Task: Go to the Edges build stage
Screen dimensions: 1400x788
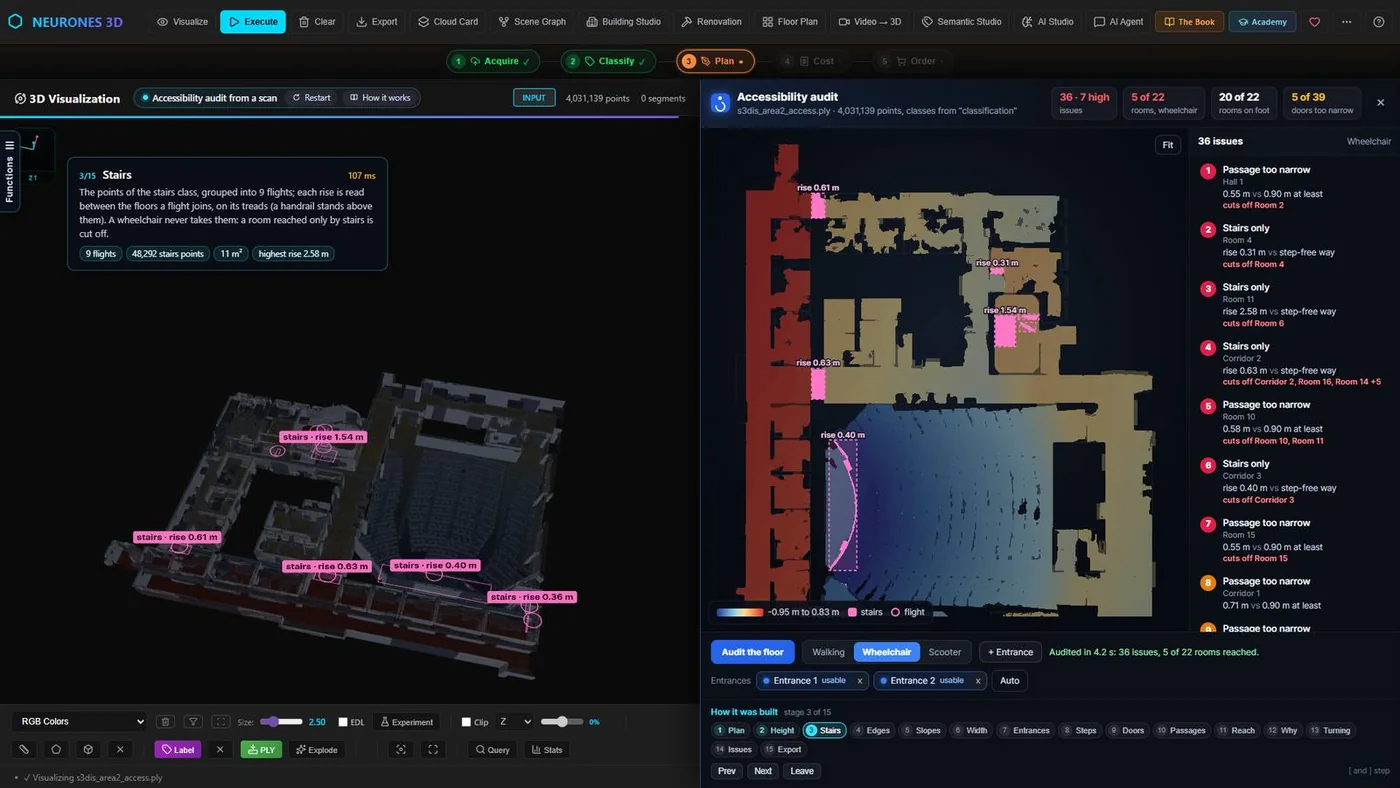Action: (x=871, y=730)
